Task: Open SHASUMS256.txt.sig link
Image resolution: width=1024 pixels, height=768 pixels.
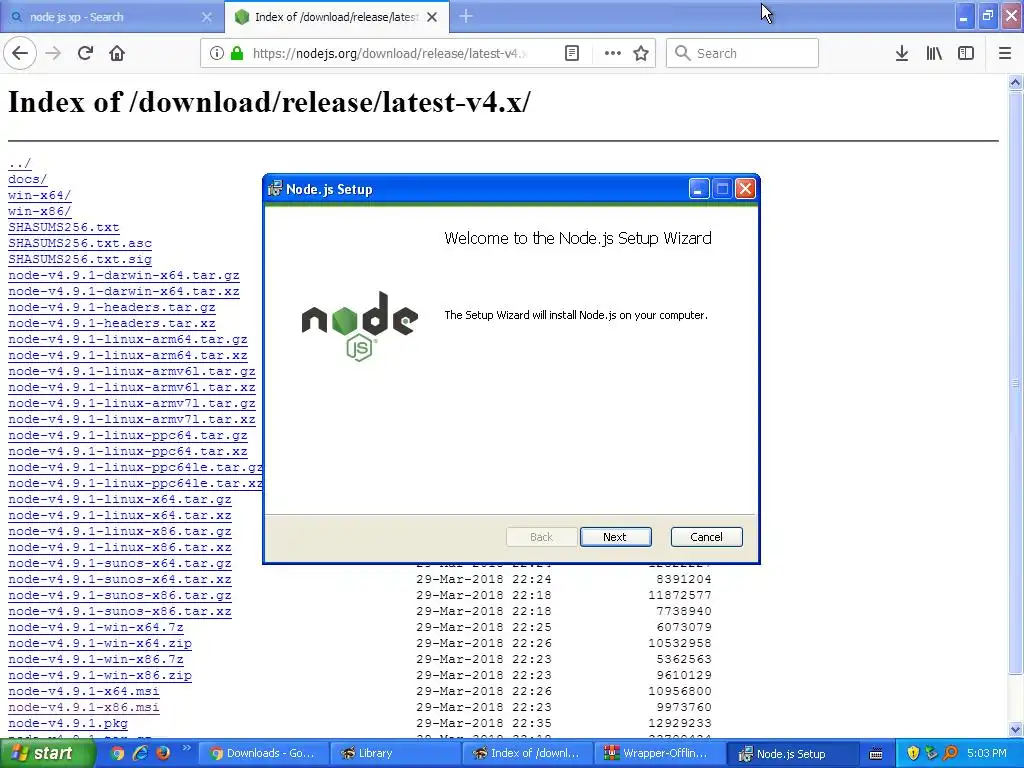Action: pyautogui.click(x=80, y=259)
